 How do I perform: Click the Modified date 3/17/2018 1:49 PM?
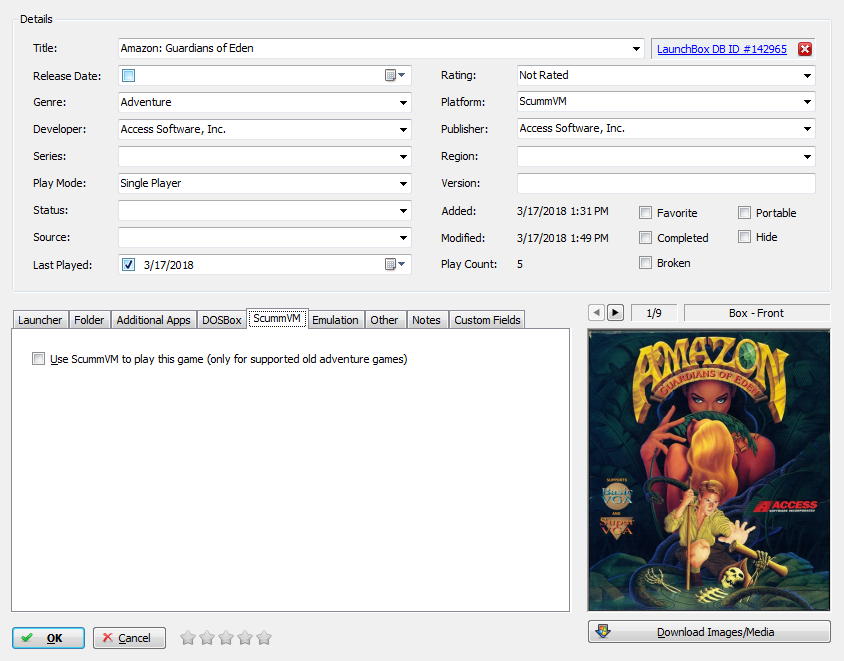(x=562, y=238)
